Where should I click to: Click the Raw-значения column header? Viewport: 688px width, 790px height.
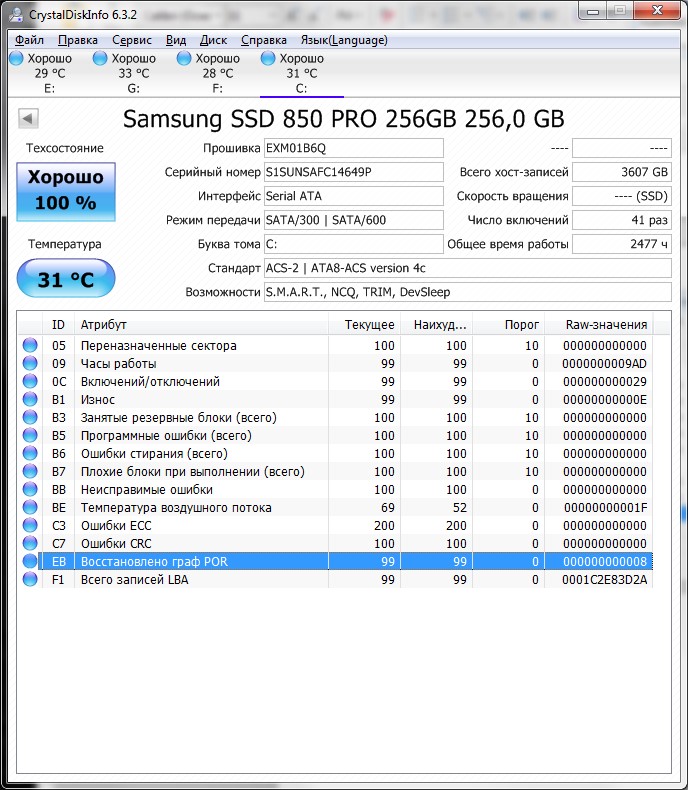(599, 324)
